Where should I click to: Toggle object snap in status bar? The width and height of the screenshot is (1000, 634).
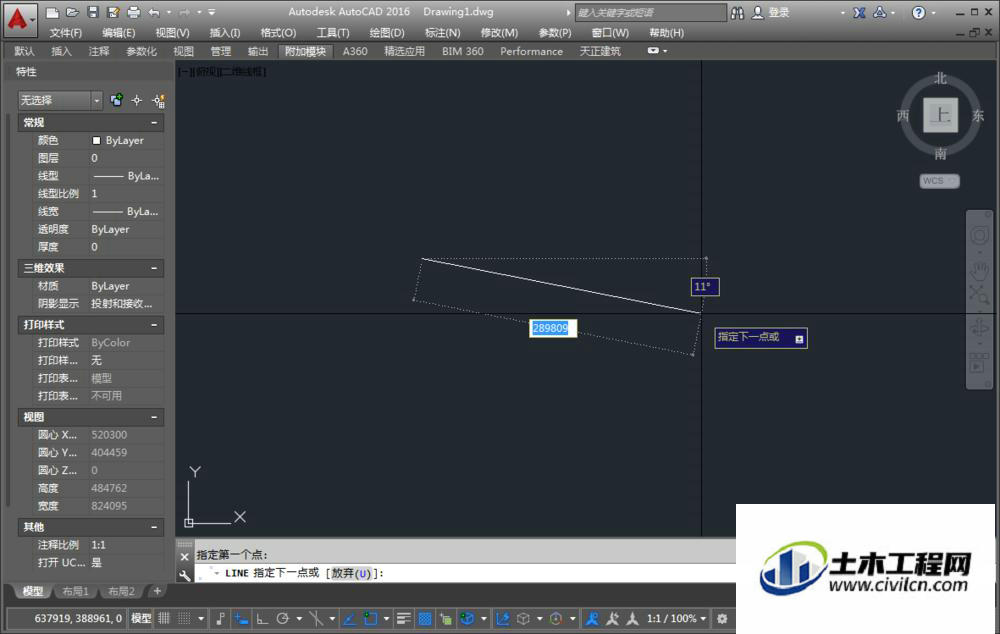pos(371,618)
